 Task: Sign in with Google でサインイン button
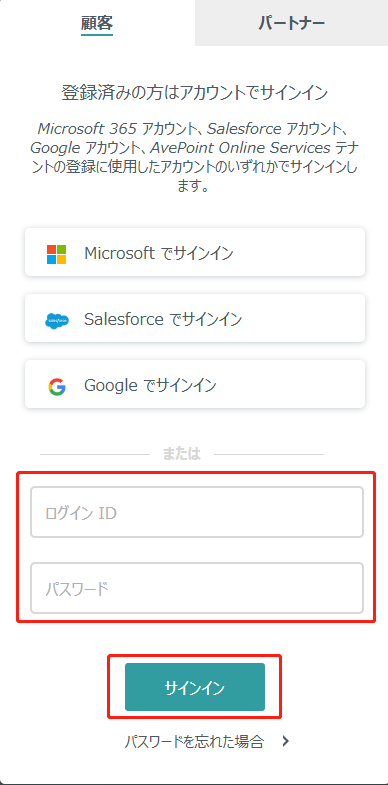pyautogui.click(x=195, y=384)
